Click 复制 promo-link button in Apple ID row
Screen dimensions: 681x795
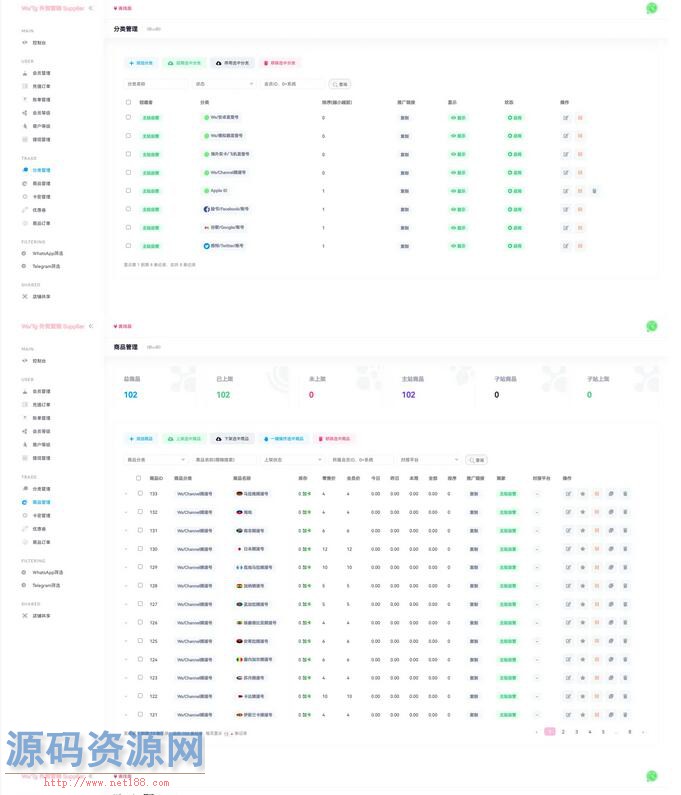click(x=405, y=191)
